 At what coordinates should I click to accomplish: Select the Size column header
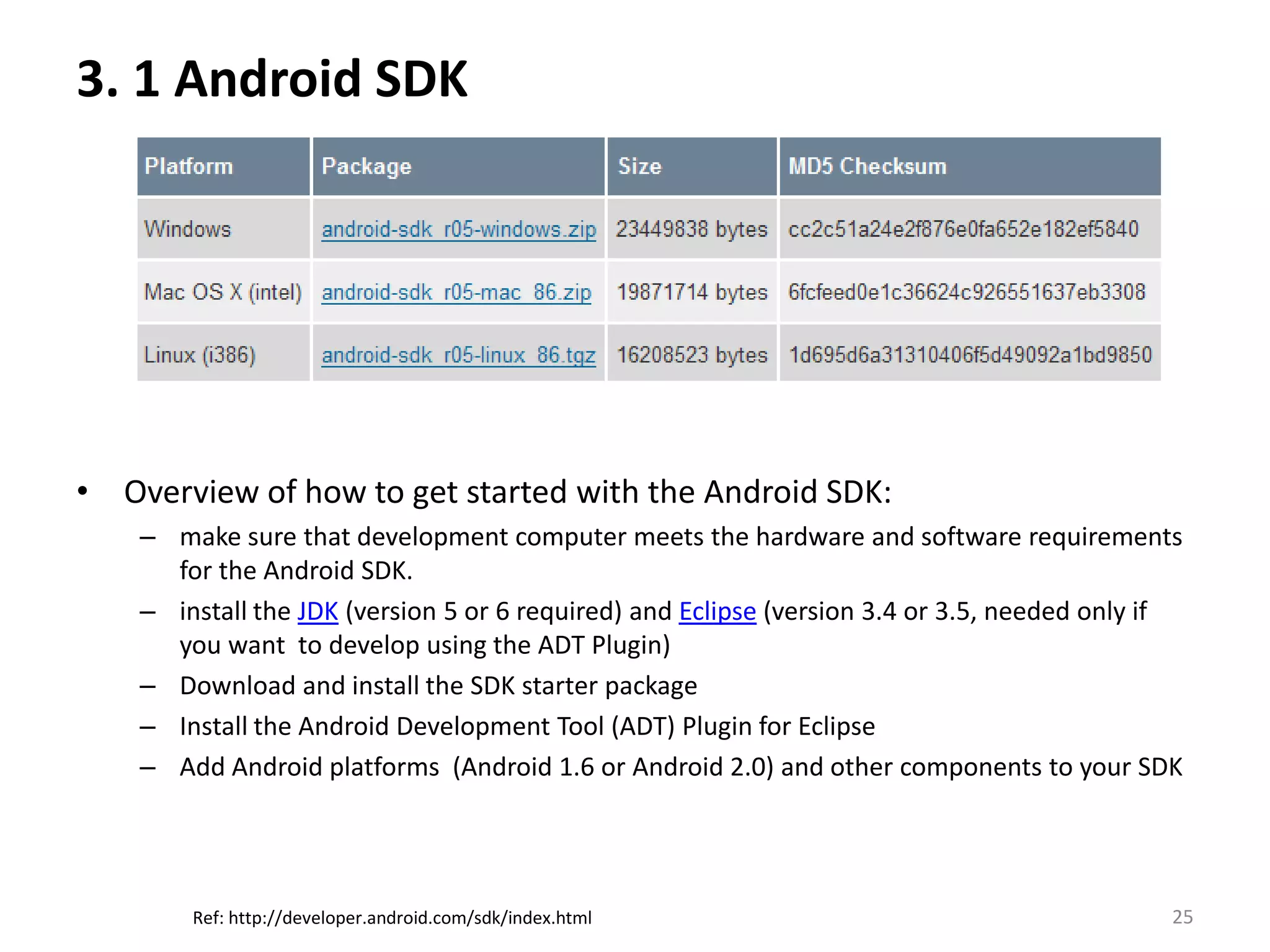(692, 166)
